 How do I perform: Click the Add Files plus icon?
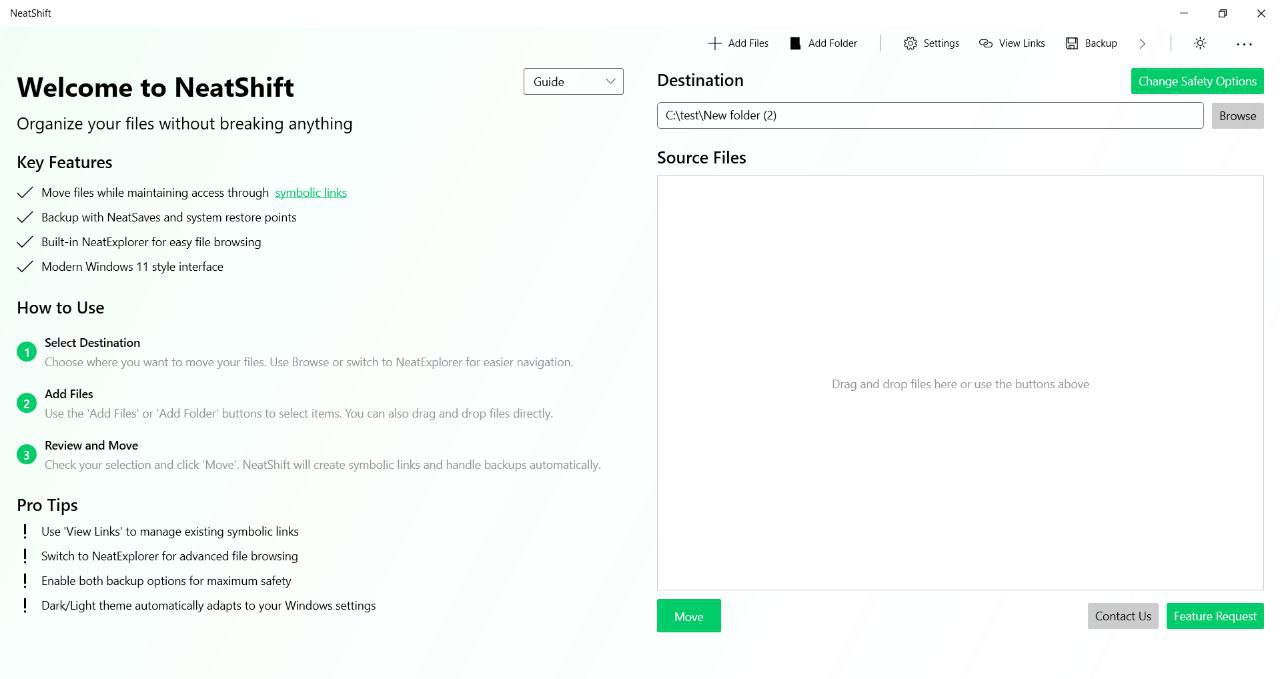714,44
